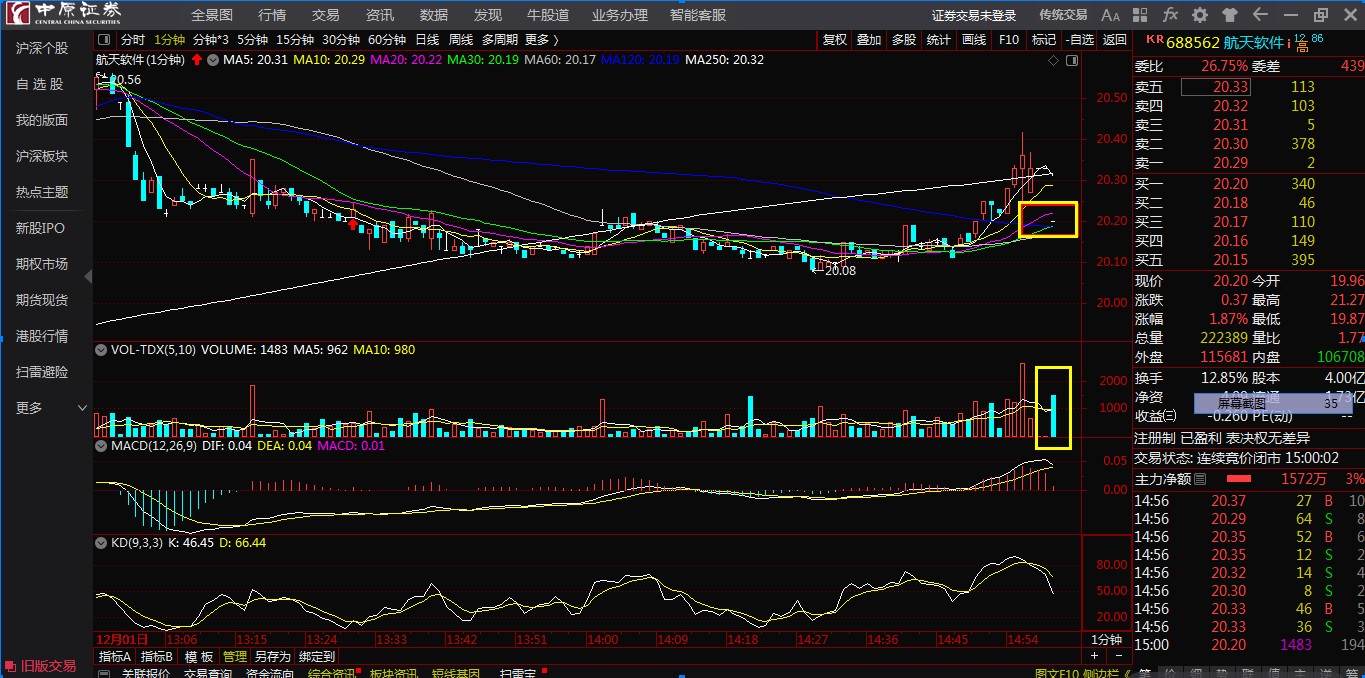Viewport: 1365px width, 678px height.
Task: Click the 屏幕截图 overlay label
Action: (x=1240, y=403)
